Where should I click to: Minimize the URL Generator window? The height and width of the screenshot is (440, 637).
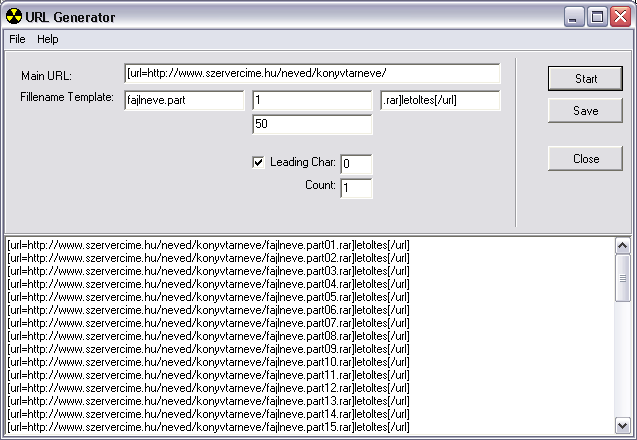click(575, 17)
